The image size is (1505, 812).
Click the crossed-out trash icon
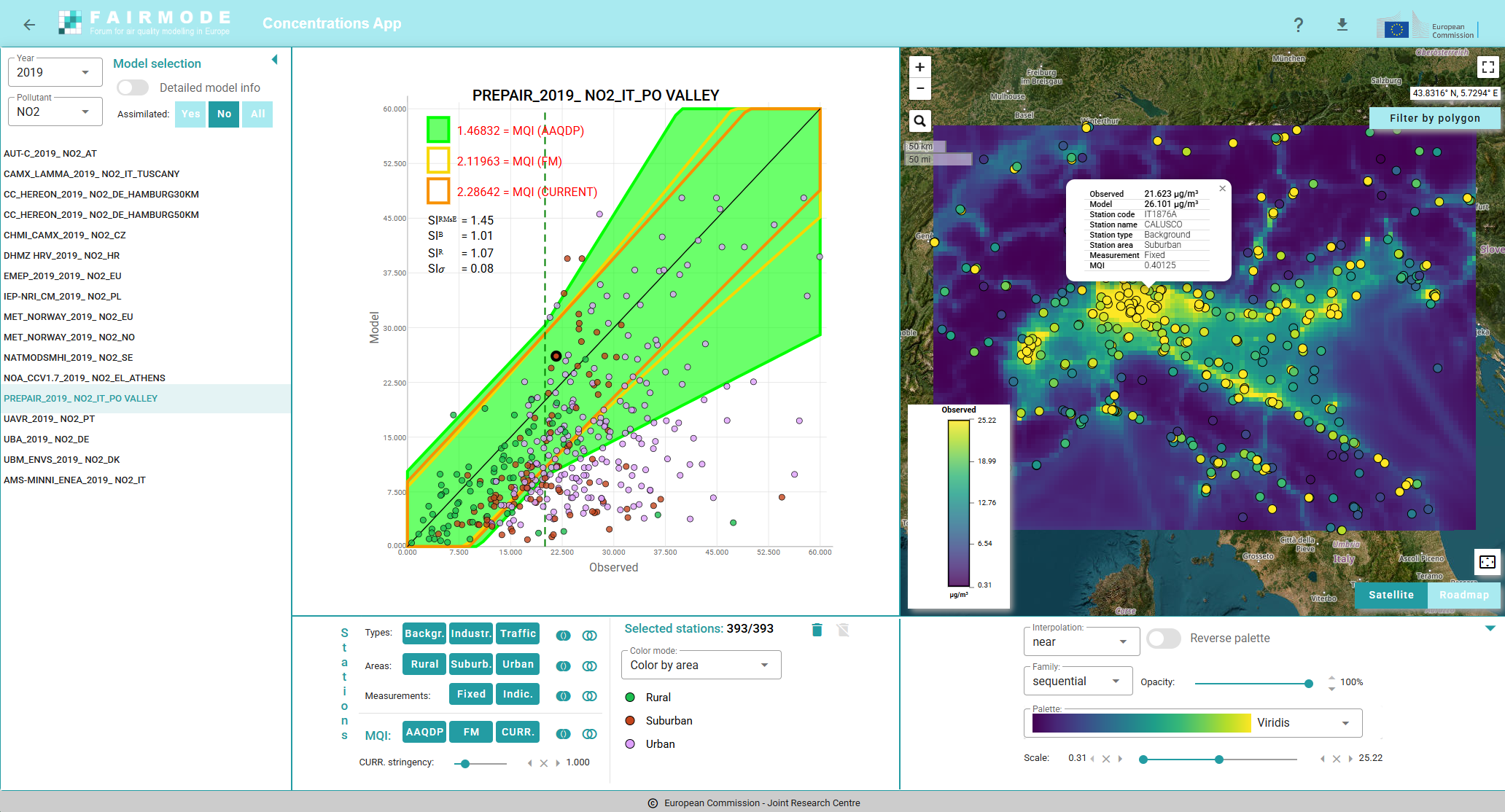844,630
